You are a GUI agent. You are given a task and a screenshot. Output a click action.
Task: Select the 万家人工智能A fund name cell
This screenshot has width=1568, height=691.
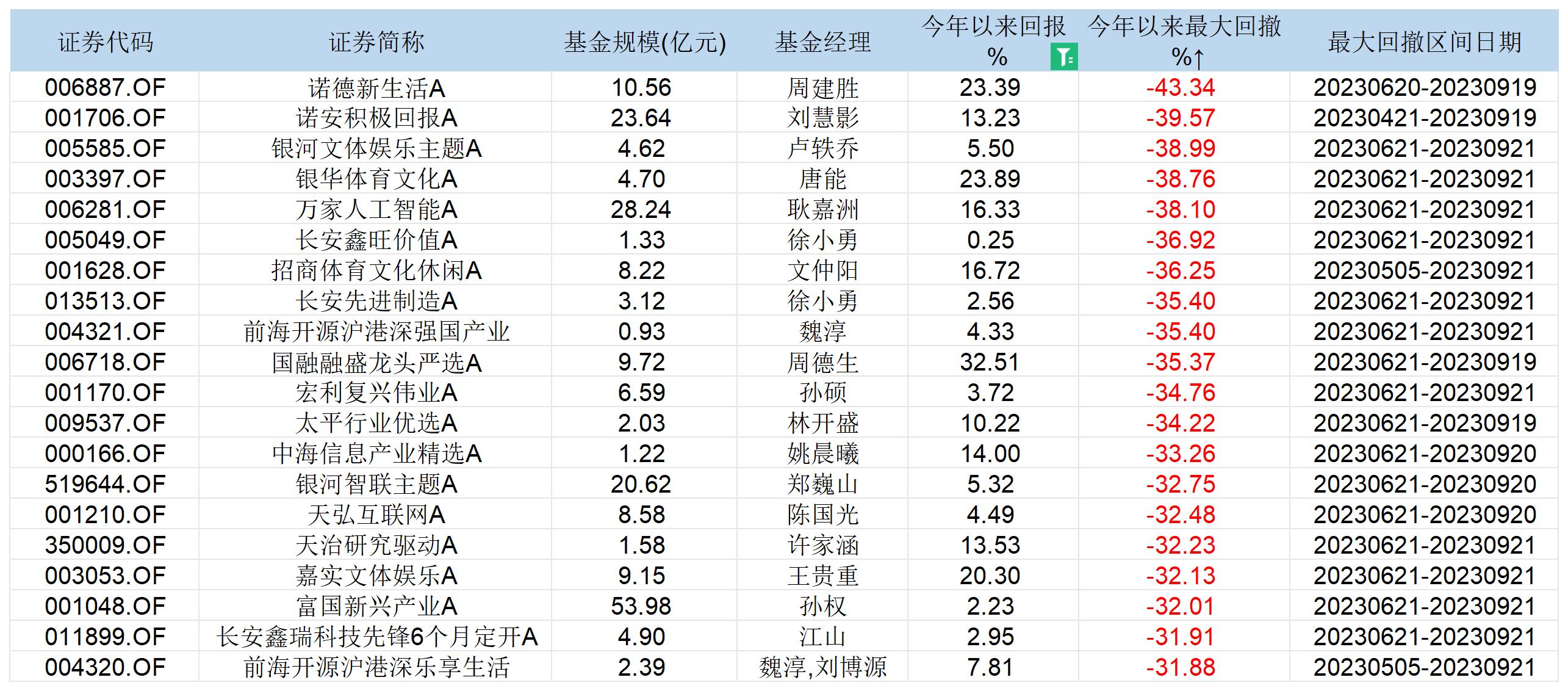tap(376, 209)
